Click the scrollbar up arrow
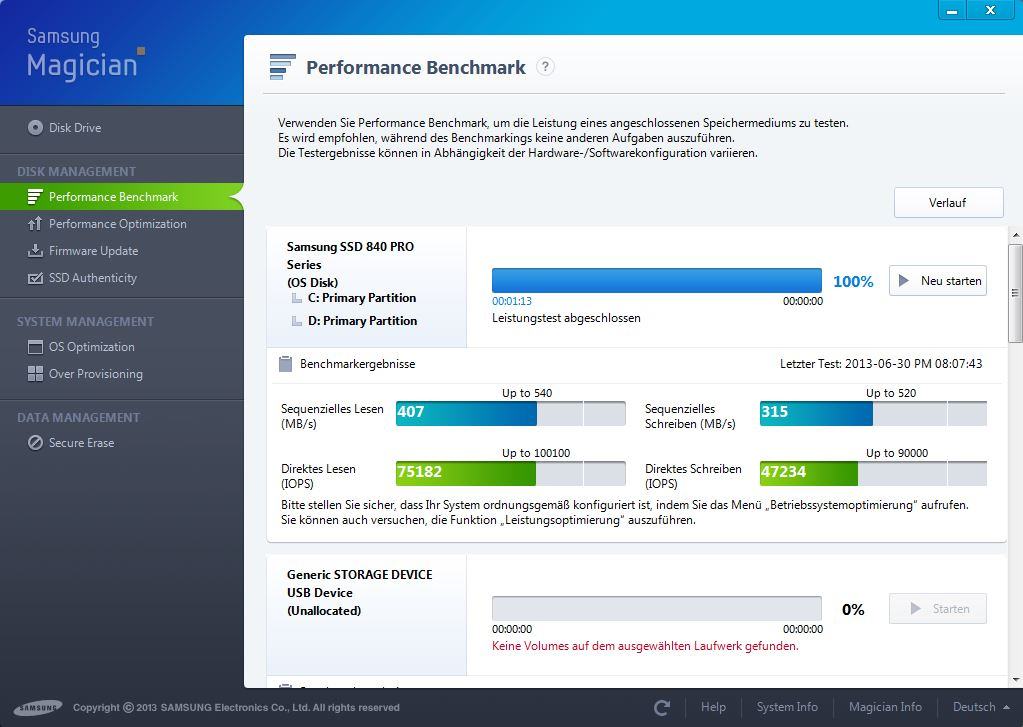This screenshot has height=727, width=1023. click(x=1016, y=235)
